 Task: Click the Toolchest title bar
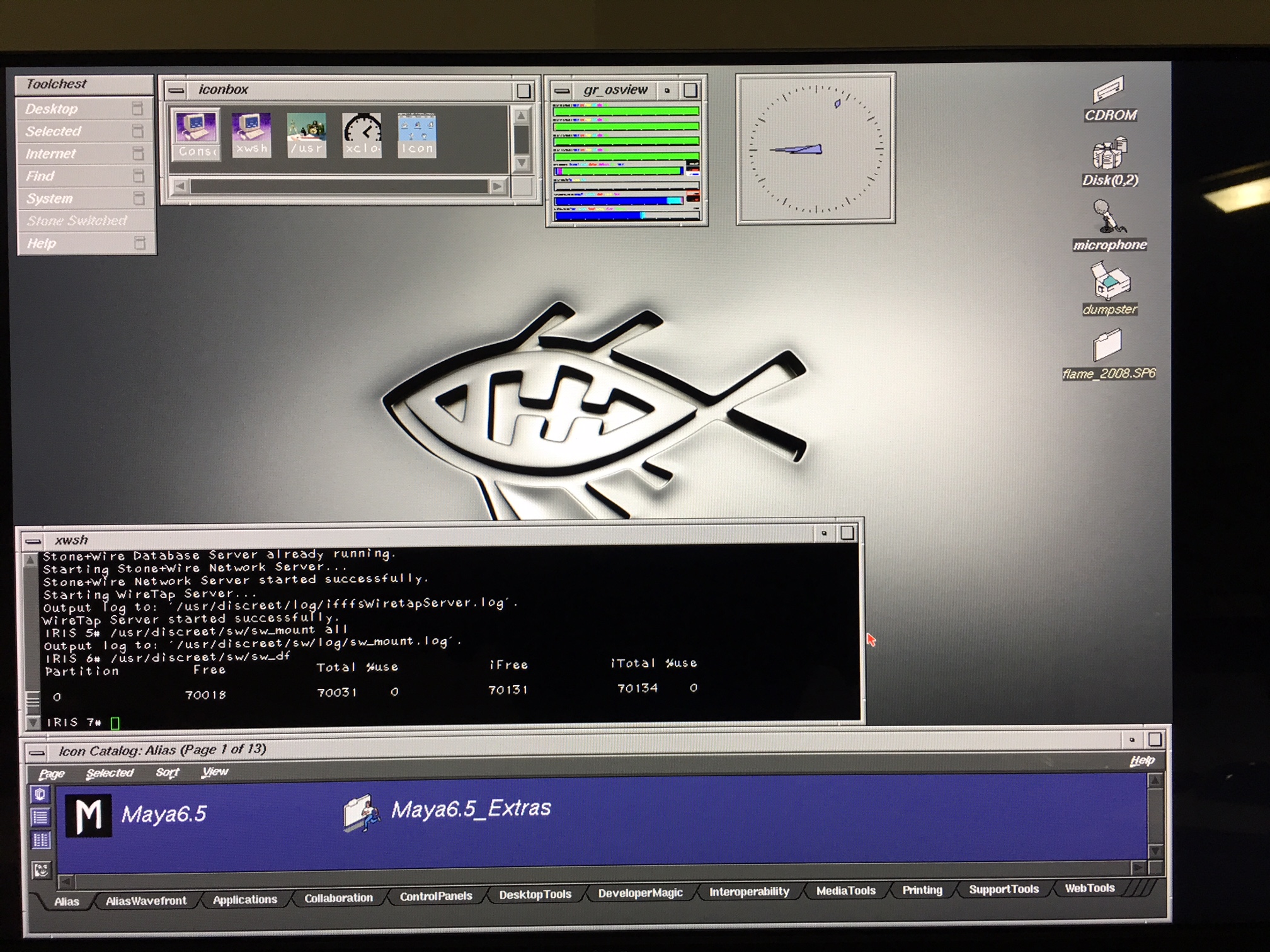click(84, 84)
